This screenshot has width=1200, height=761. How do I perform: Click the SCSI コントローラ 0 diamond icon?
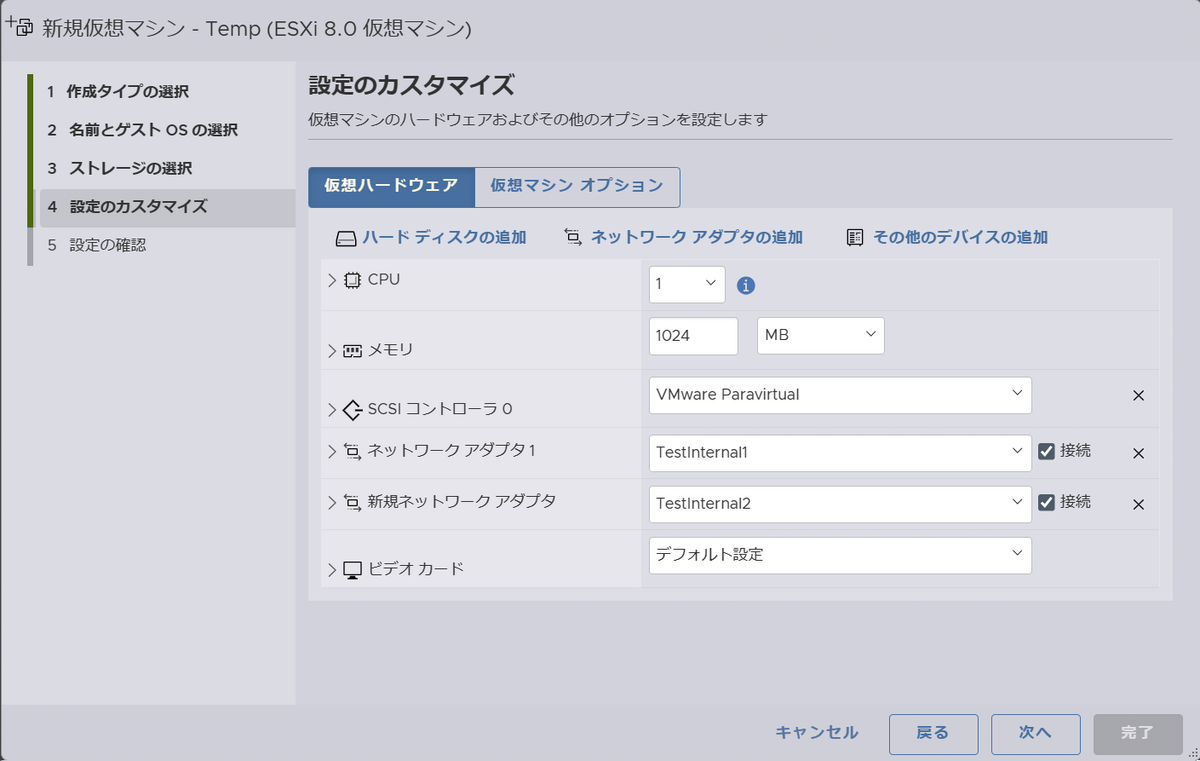[x=352, y=409]
